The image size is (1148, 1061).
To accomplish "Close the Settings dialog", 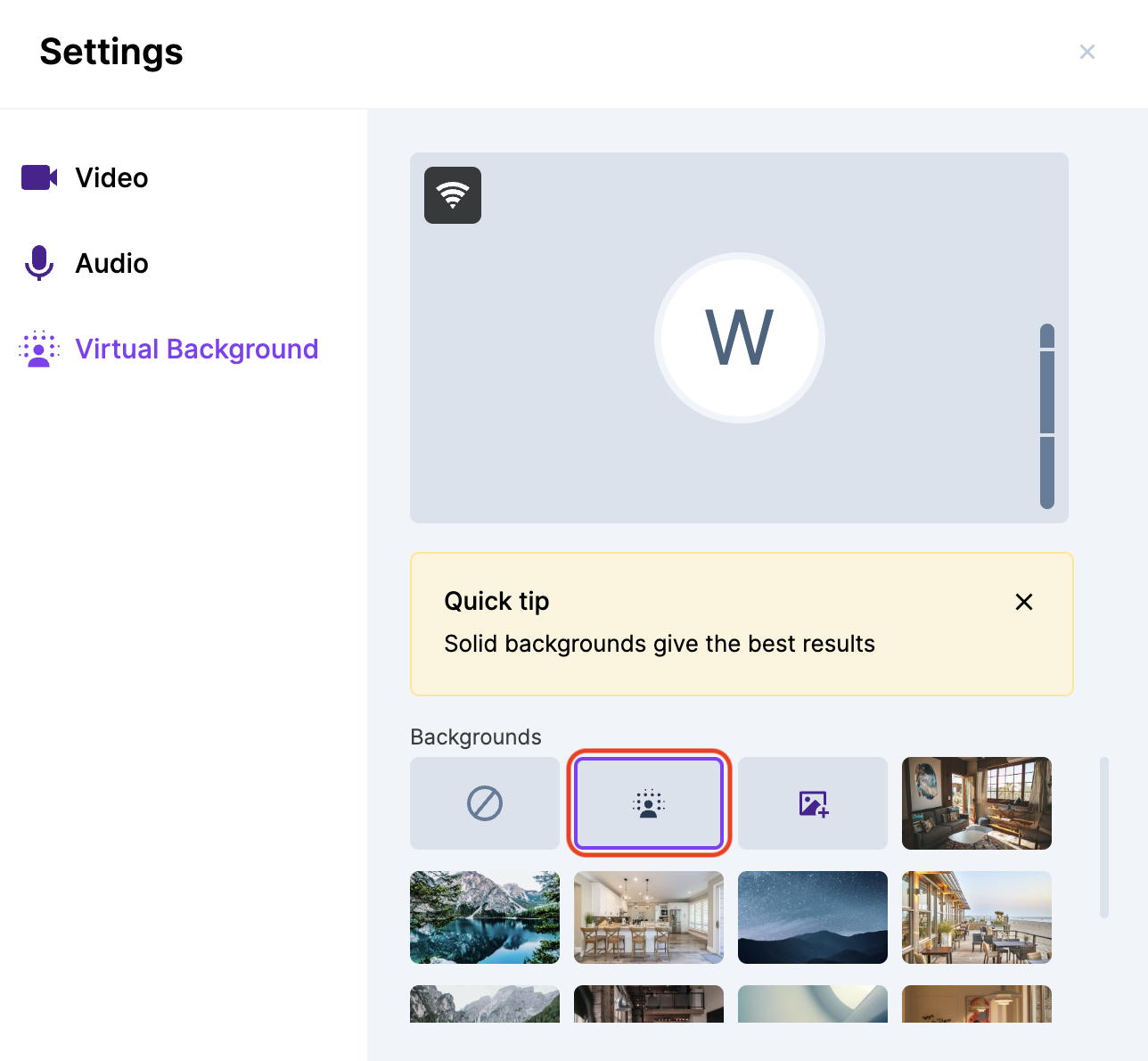I will pos(1087,52).
